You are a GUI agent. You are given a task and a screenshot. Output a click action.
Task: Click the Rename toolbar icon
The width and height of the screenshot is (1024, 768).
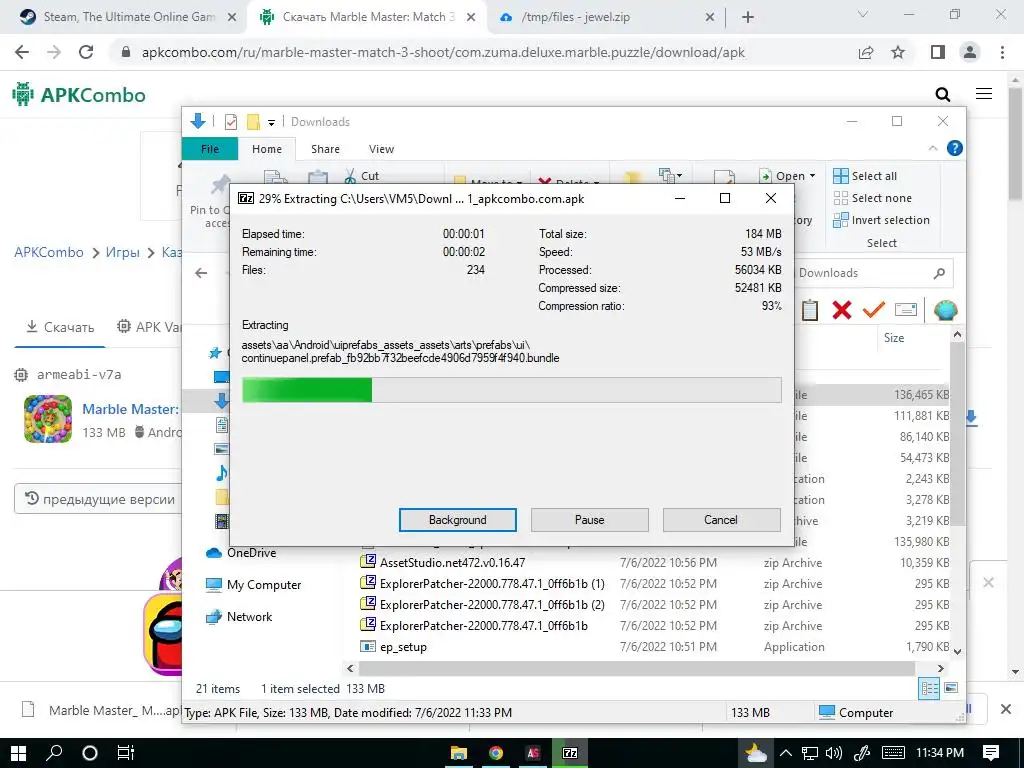coord(906,310)
